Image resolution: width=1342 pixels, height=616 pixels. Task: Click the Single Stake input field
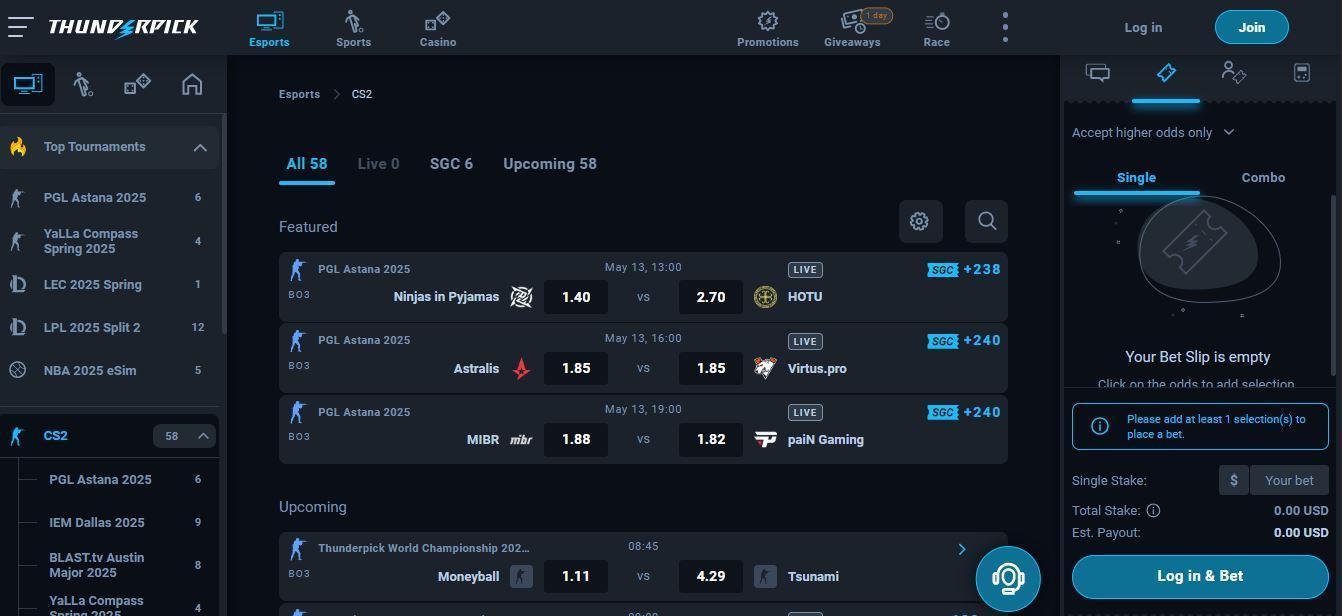coord(1289,480)
